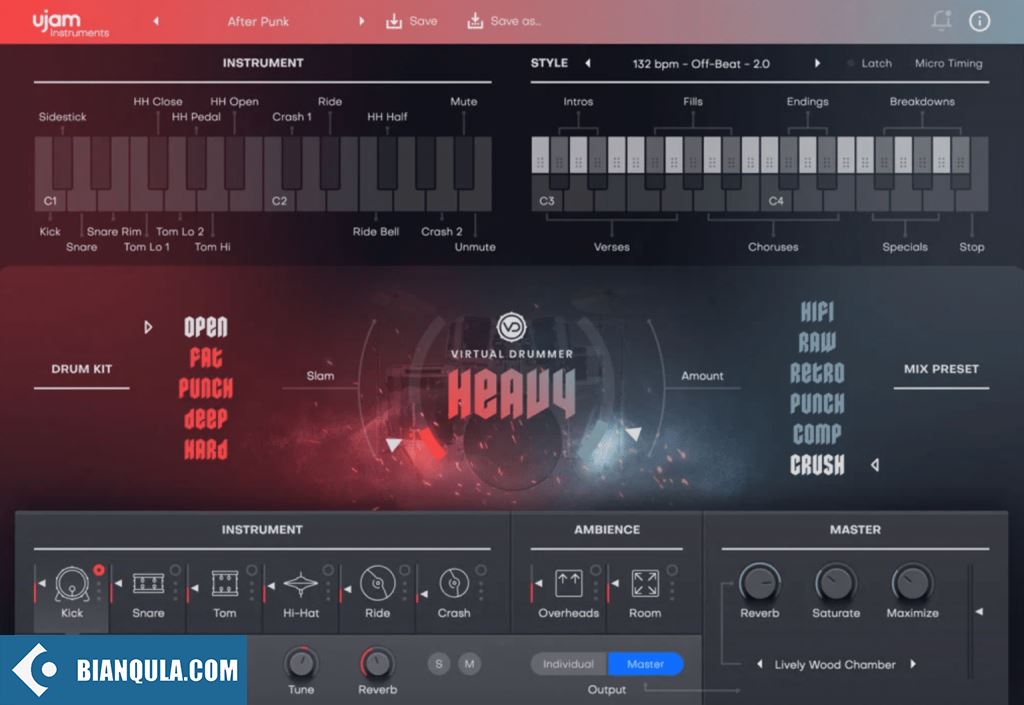This screenshot has width=1024, height=705.
Task: Mute the selected instrument with M button
Action: point(469,664)
